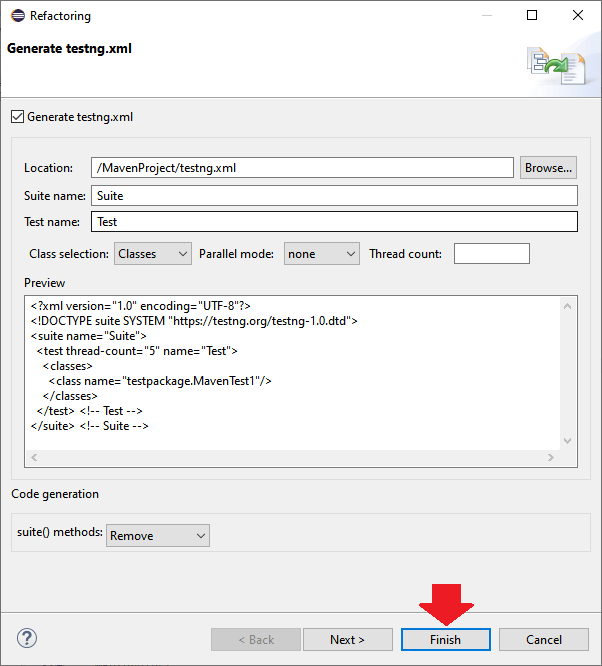The image size is (602, 666).
Task: Click the Eclipse icon in the title bar
Action: (18, 16)
